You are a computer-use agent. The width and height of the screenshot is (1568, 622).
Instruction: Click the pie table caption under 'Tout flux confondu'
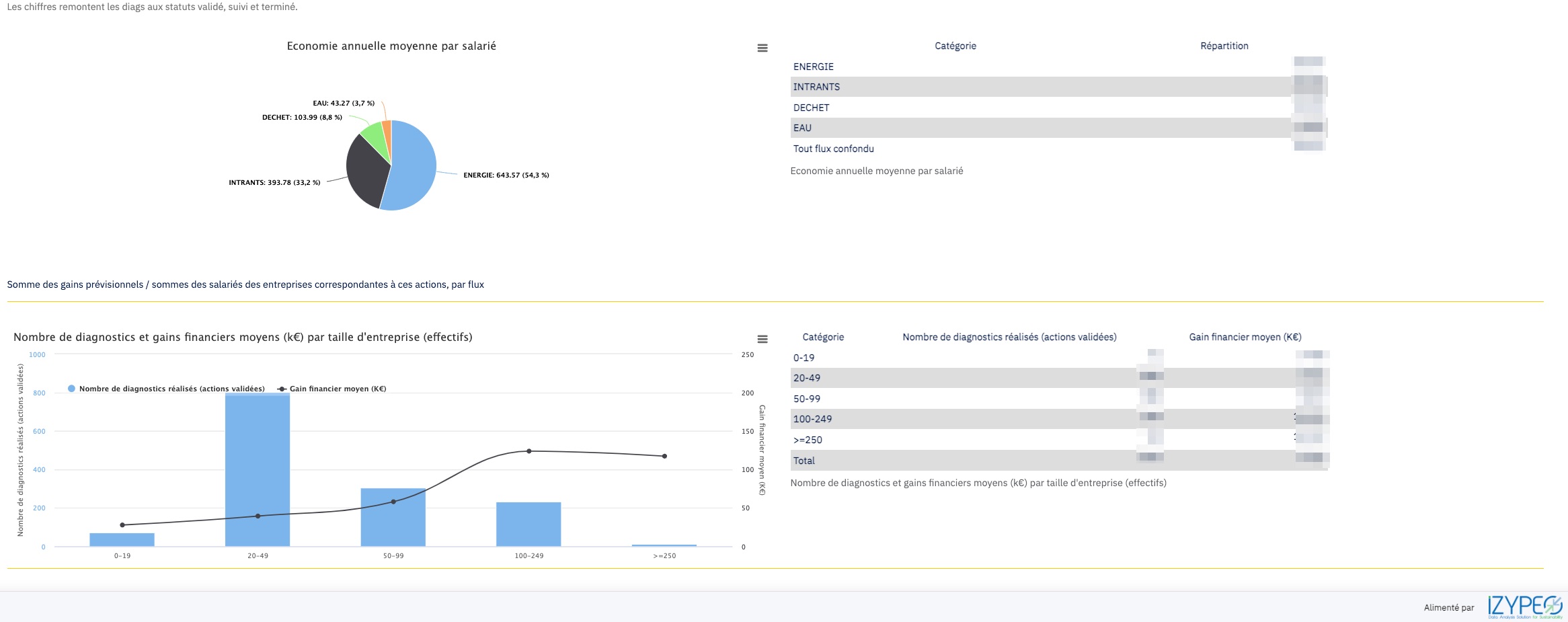(877, 171)
